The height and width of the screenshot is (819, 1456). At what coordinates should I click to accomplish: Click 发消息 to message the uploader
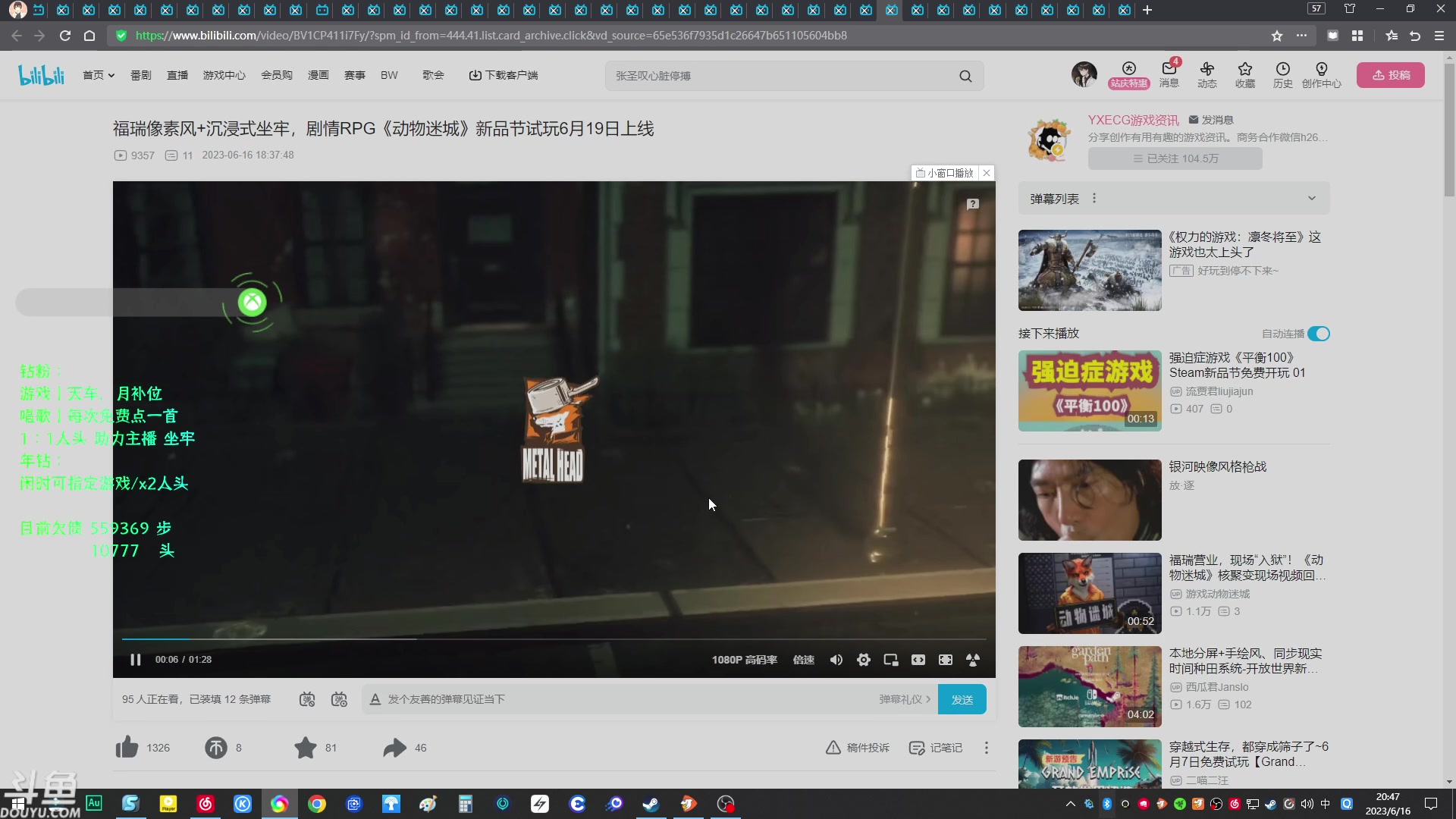click(x=1210, y=120)
